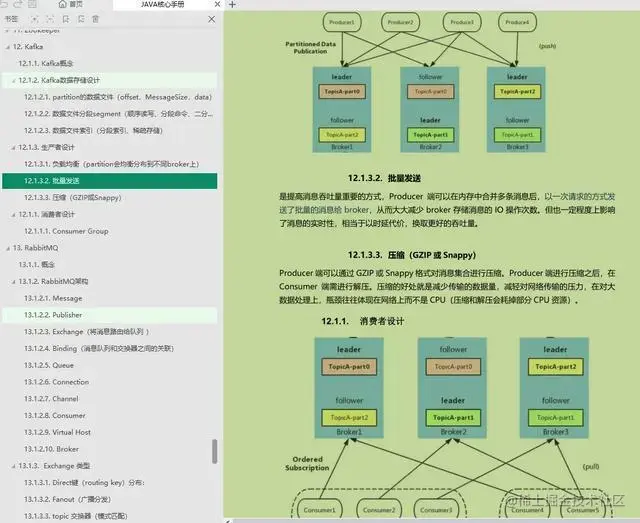Click the Consumer2 node in diagram
Image resolution: width=640 pixels, height=523 pixels.
click(379, 510)
